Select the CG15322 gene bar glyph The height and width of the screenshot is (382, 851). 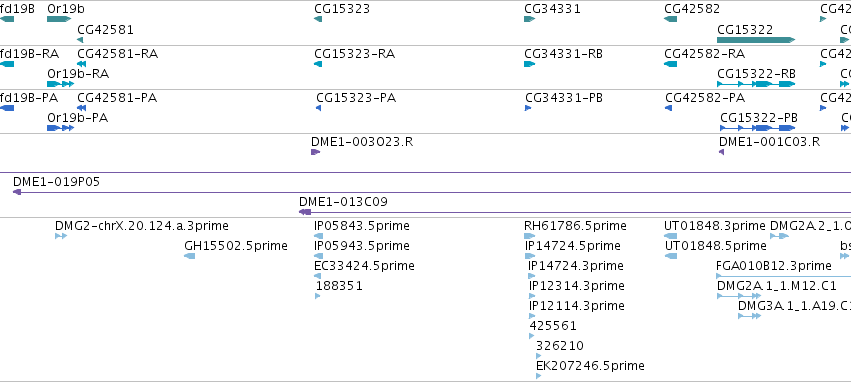tap(755, 40)
